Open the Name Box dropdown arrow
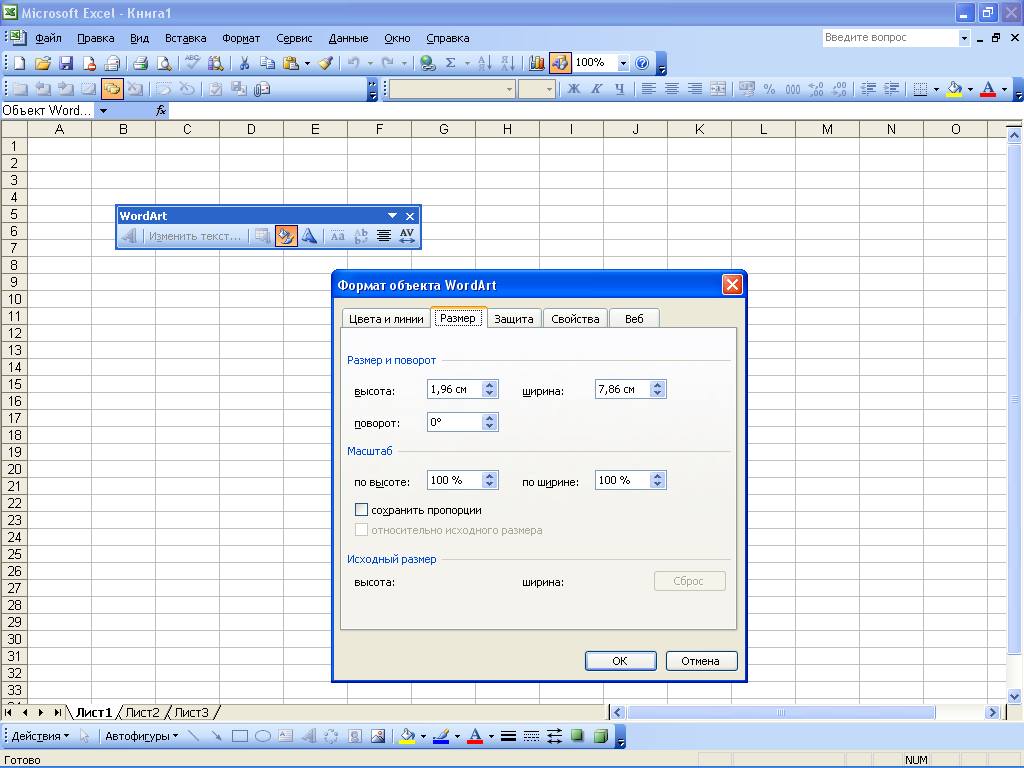Viewport: 1024px width, 768px height. (x=103, y=110)
